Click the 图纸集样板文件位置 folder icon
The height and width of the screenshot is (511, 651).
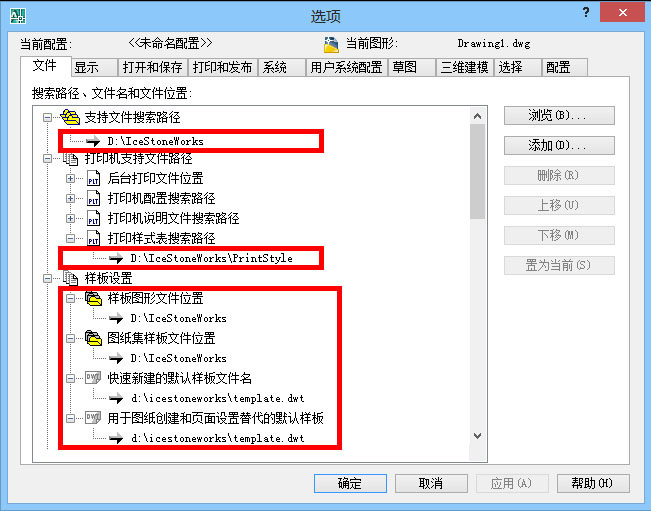click(93, 338)
